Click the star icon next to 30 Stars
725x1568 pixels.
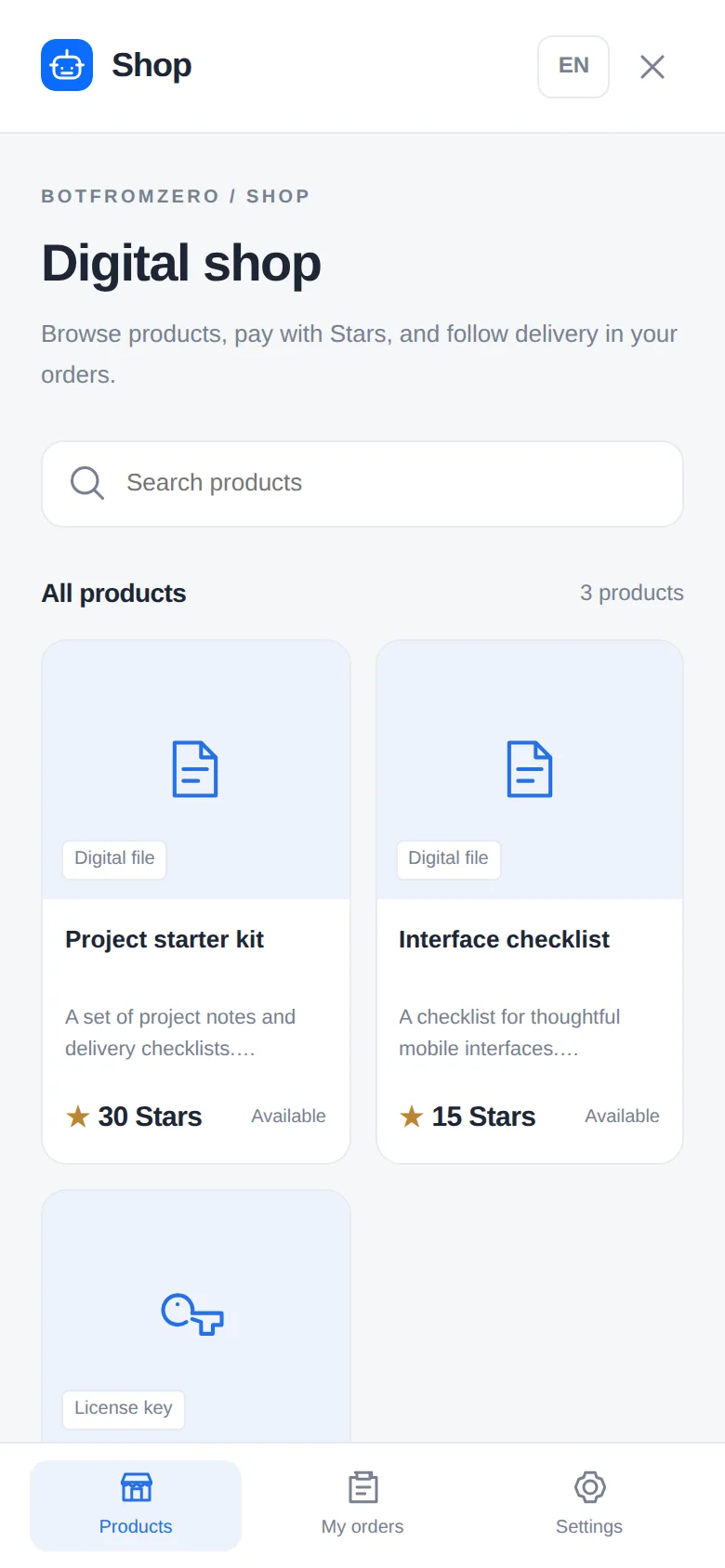click(x=78, y=1116)
